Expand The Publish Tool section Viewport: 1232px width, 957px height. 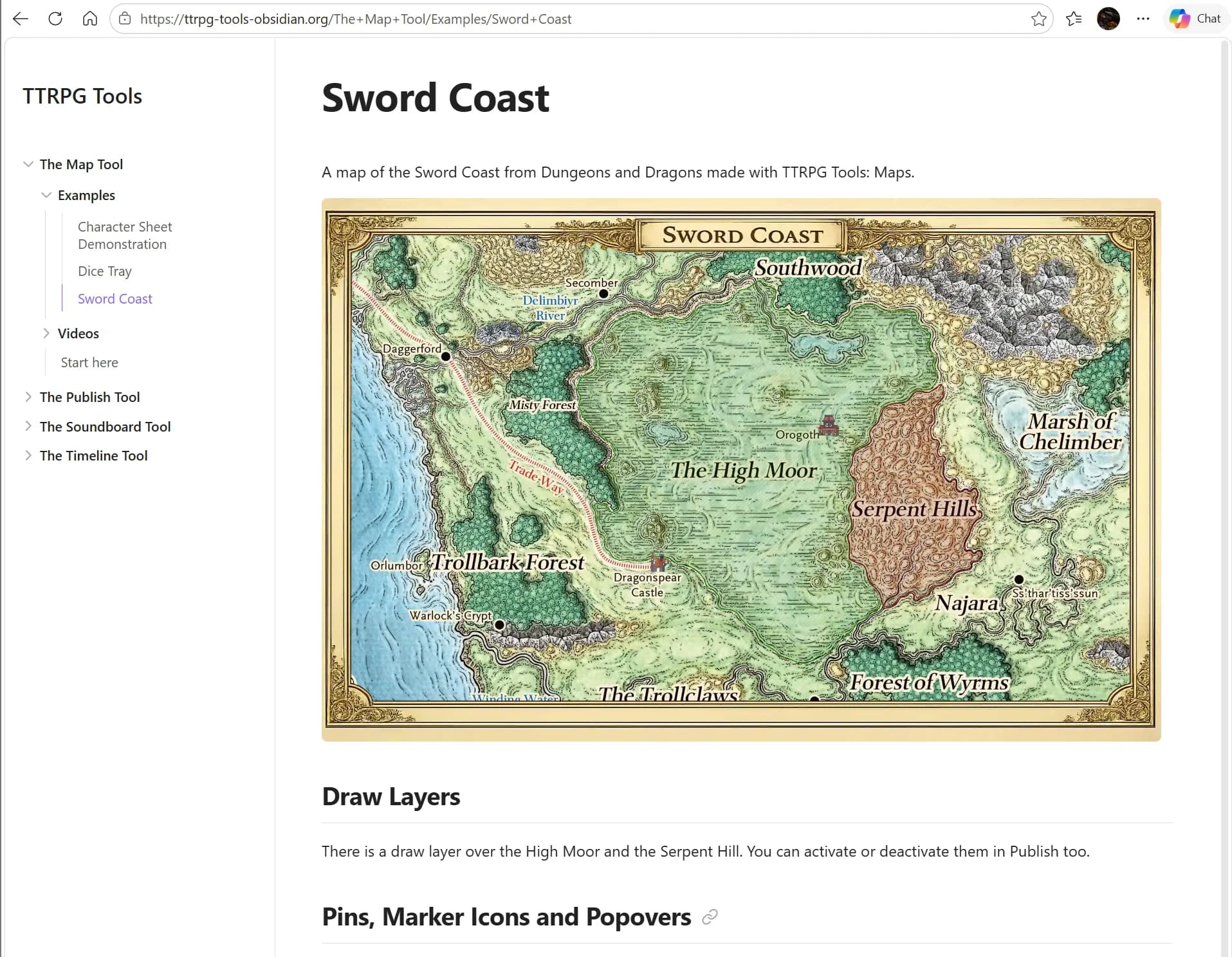coord(28,397)
